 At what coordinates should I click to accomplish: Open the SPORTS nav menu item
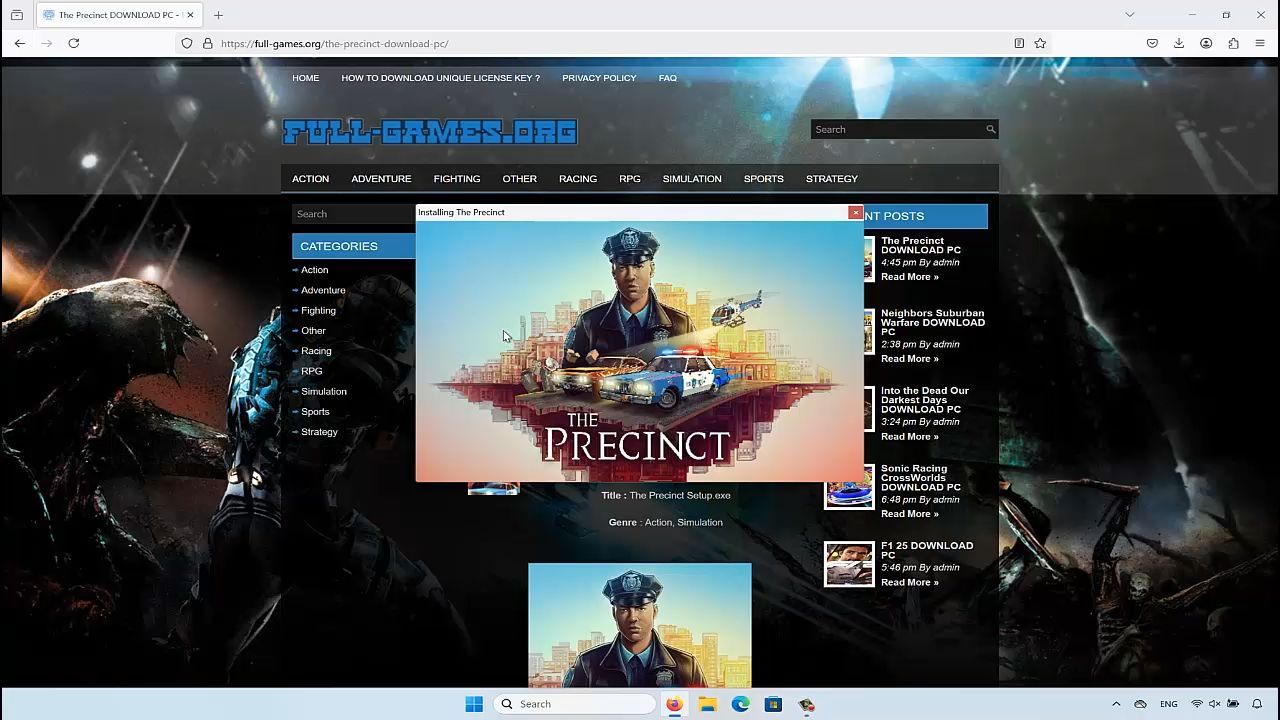764,179
